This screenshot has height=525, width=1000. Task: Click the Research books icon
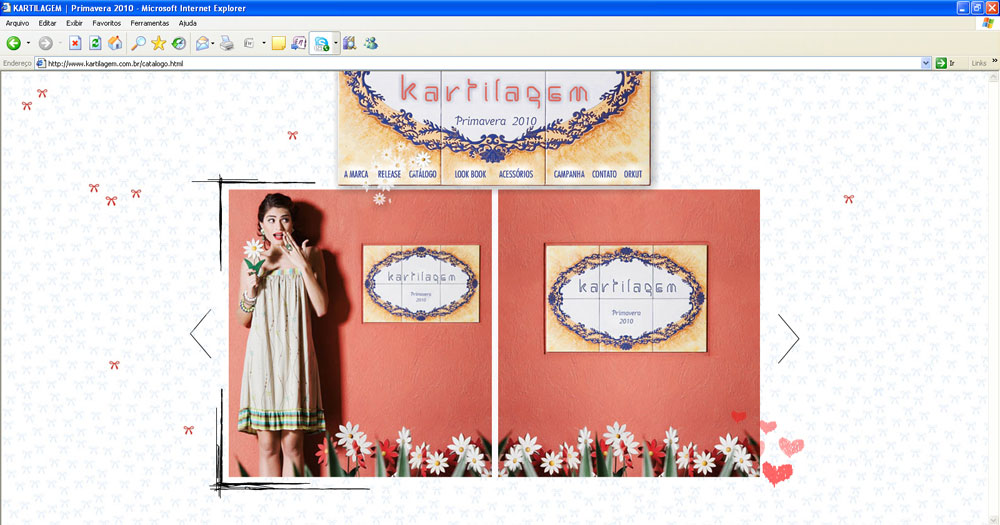pos(349,43)
